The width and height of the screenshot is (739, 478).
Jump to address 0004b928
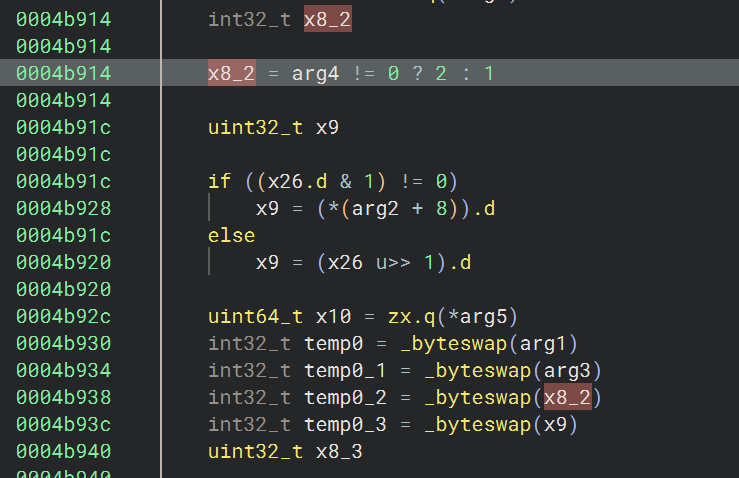64,208
